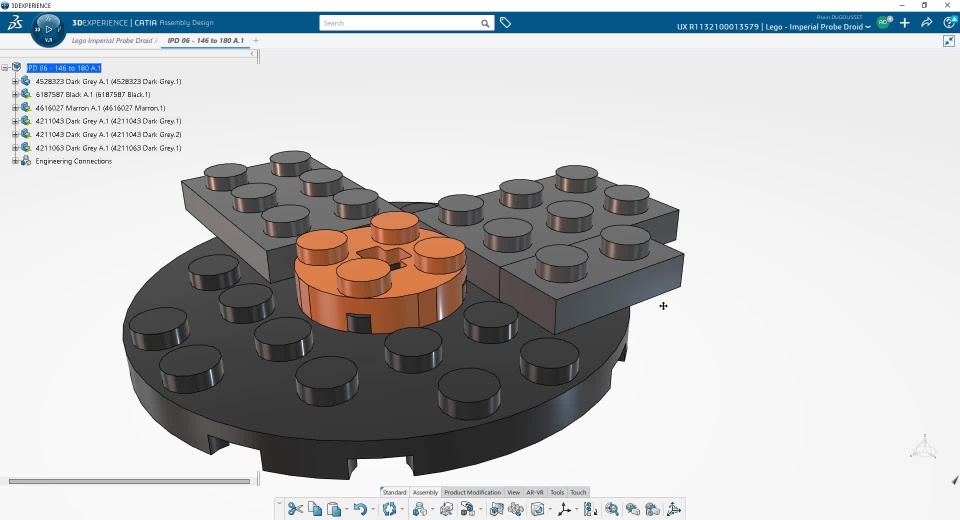Select 4616027 Marron A.1 in the tree
This screenshot has height=520, width=960.
coord(100,108)
